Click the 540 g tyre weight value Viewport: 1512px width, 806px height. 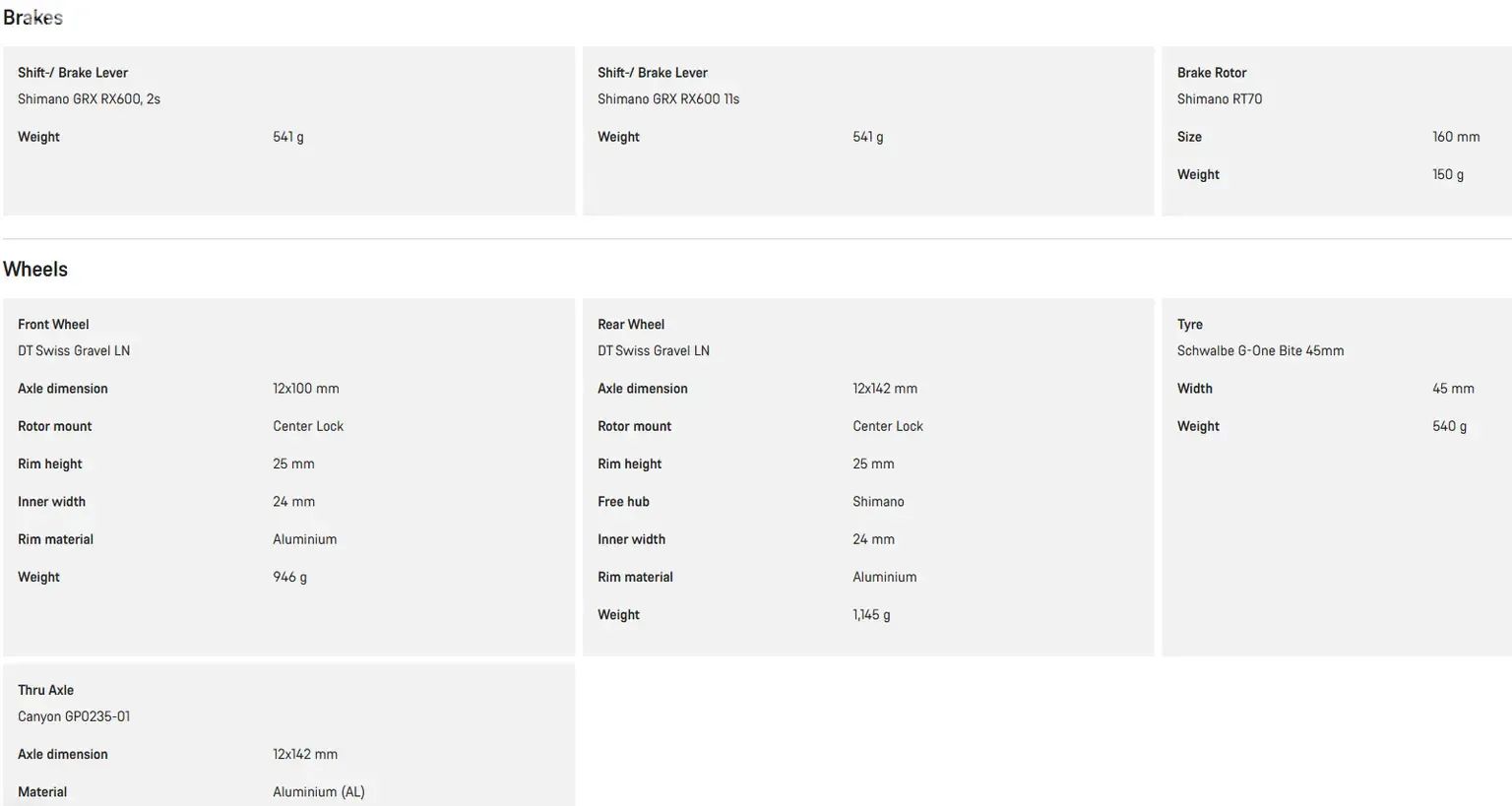[x=1449, y=426]
